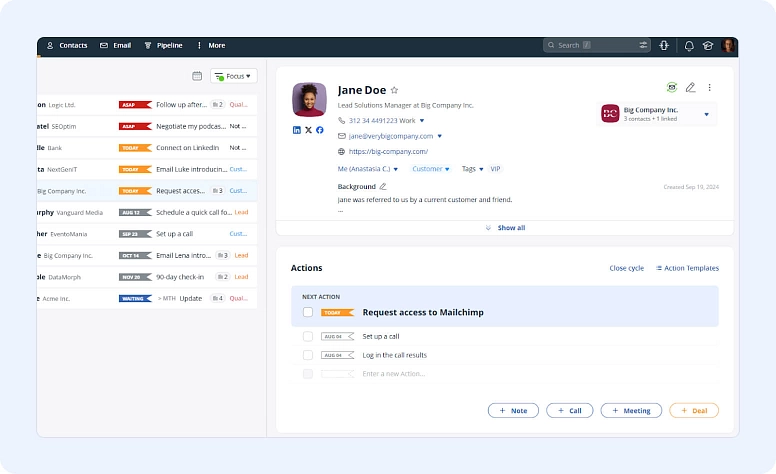
Task: Edit the Background note pencil icon
Action: (x=383, y=187)
